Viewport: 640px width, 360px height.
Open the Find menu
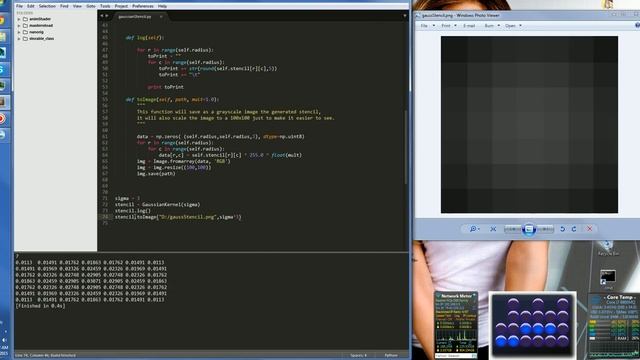64,6
